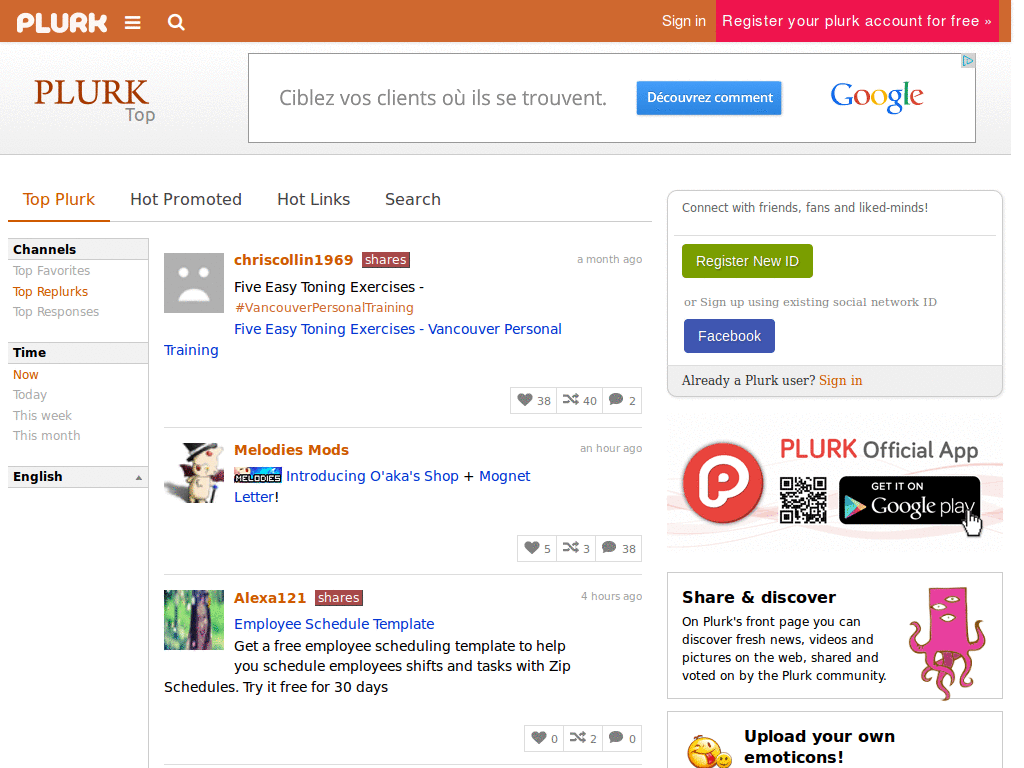Open Melodies Mods avatar thumbnail
This screenshot has width=1024, height=768.
pos(194,473)
